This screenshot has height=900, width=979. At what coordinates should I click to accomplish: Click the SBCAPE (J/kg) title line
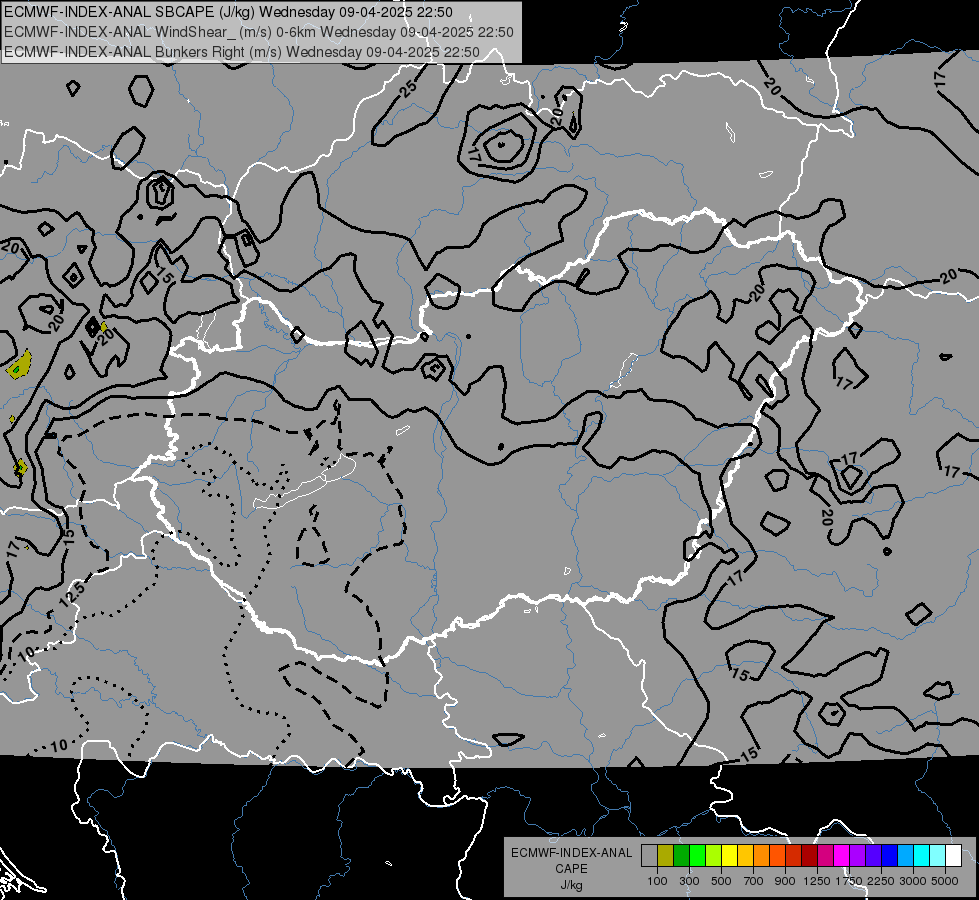[229, 12]
